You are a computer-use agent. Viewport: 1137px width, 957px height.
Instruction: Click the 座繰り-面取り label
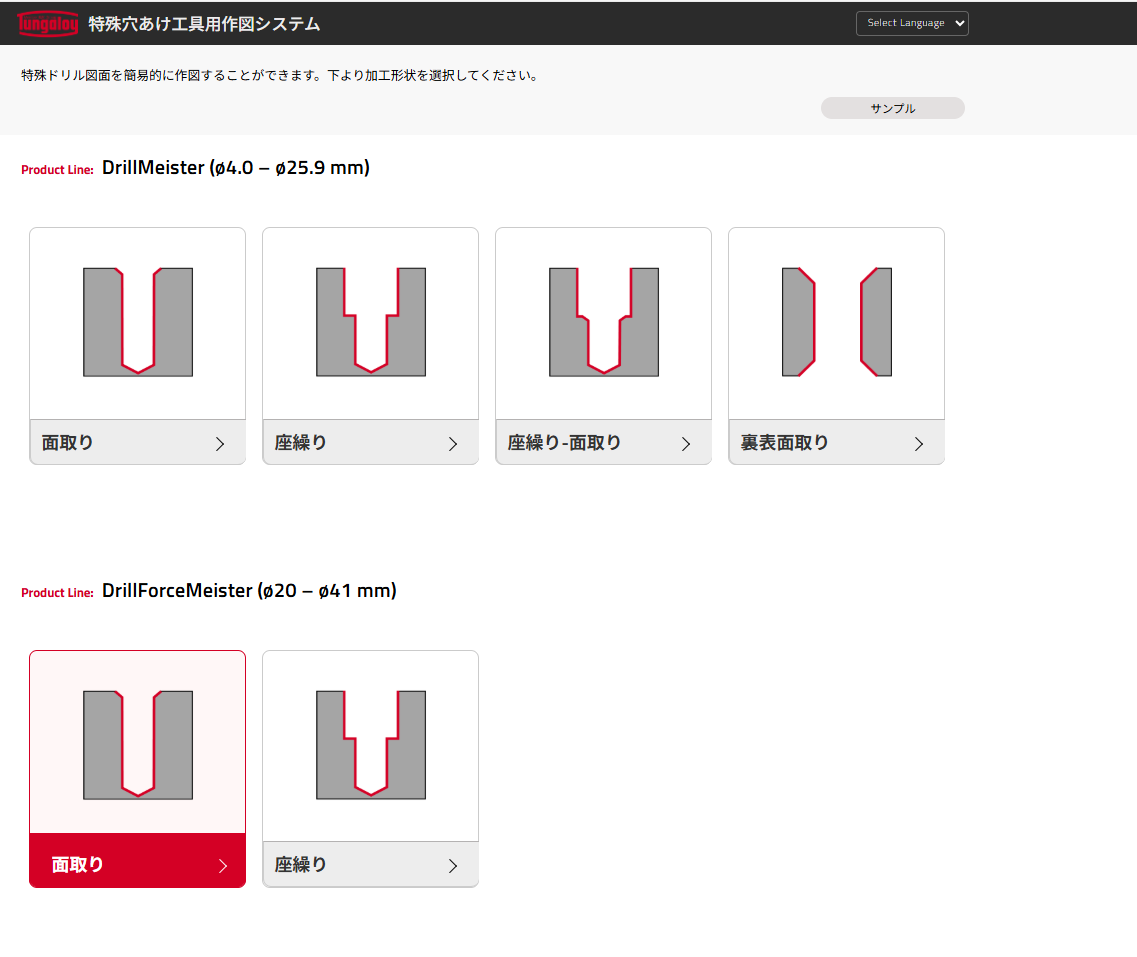coord(564,442)
